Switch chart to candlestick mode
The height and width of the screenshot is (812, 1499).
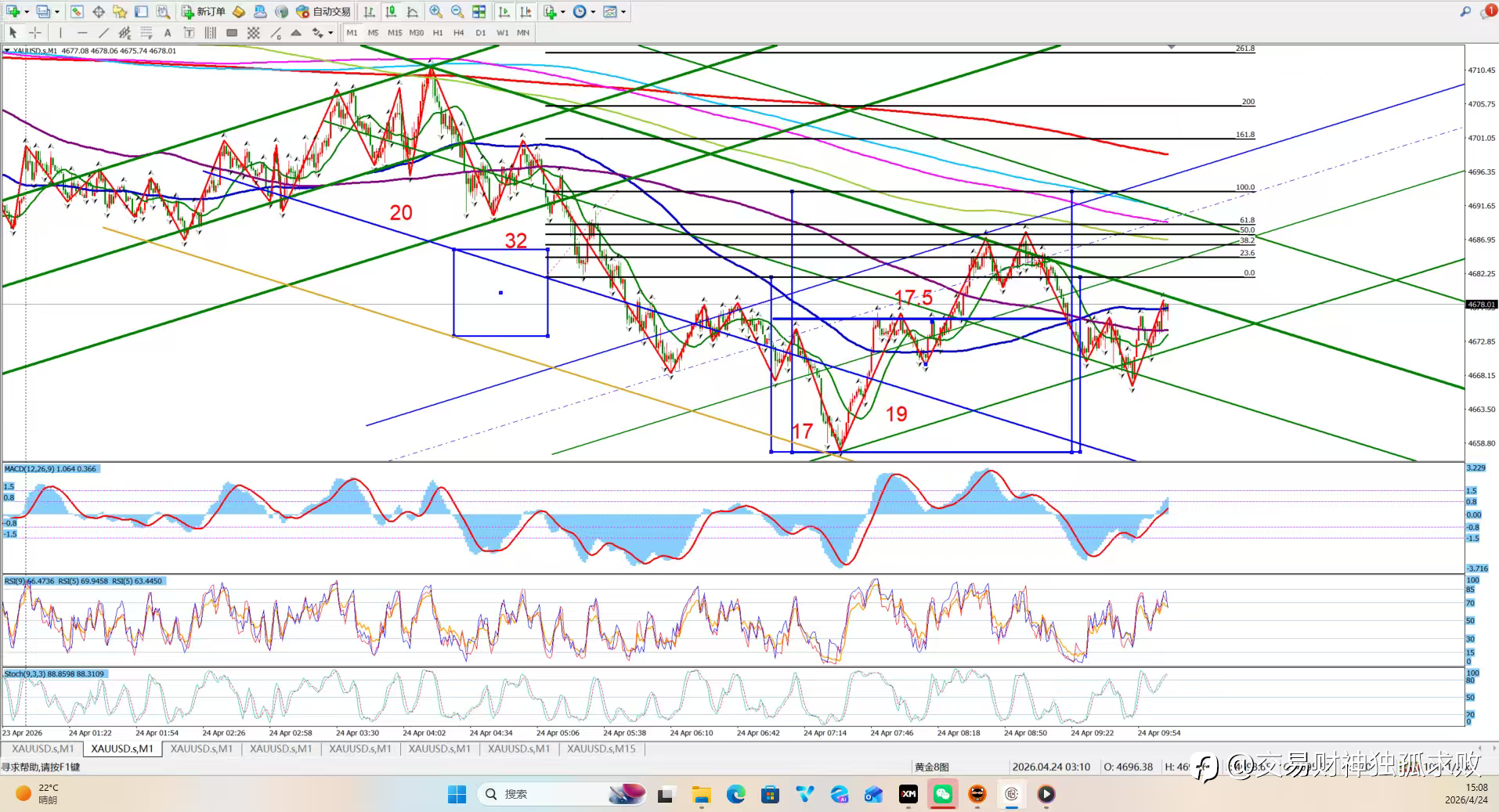(x=391, y=12)
